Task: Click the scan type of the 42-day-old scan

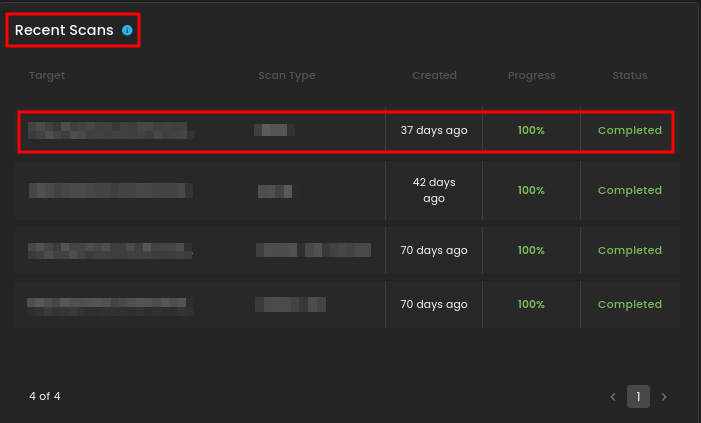Action: pos(274,190)
